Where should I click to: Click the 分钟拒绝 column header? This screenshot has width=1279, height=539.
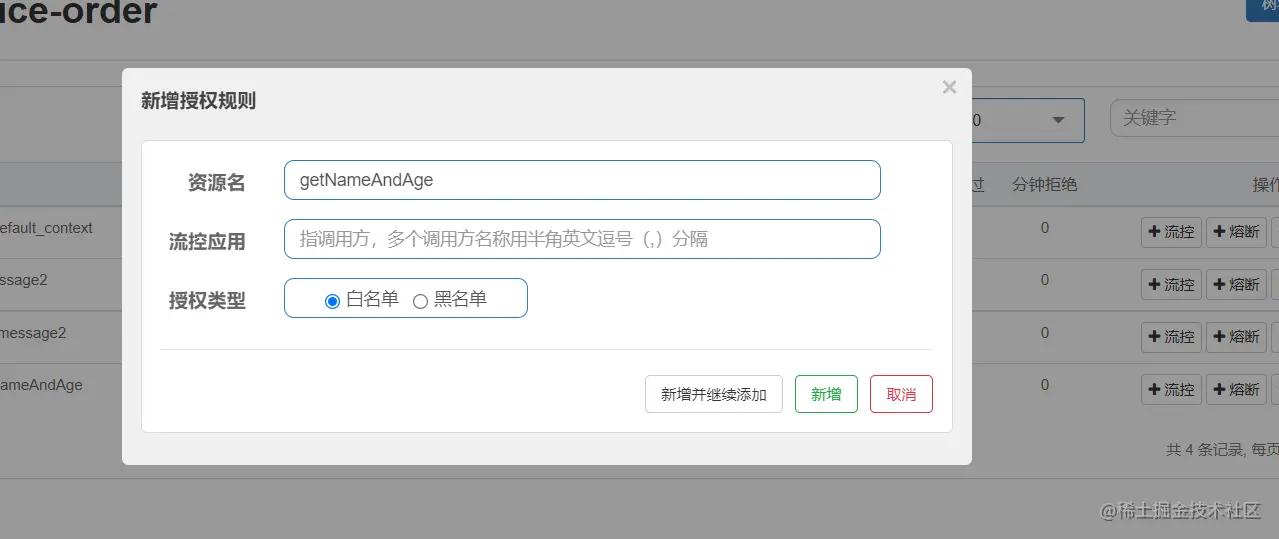[1044, 184]
